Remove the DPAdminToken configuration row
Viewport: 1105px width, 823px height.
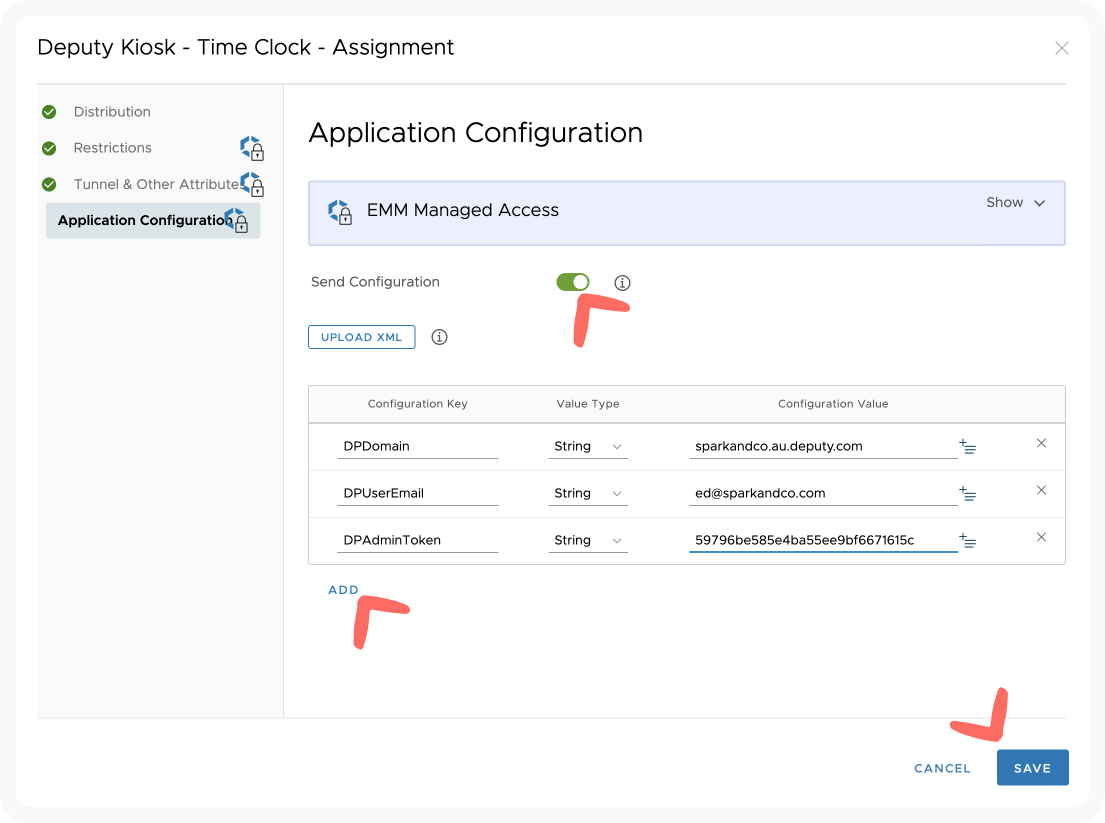click(x=1041, y=537)
